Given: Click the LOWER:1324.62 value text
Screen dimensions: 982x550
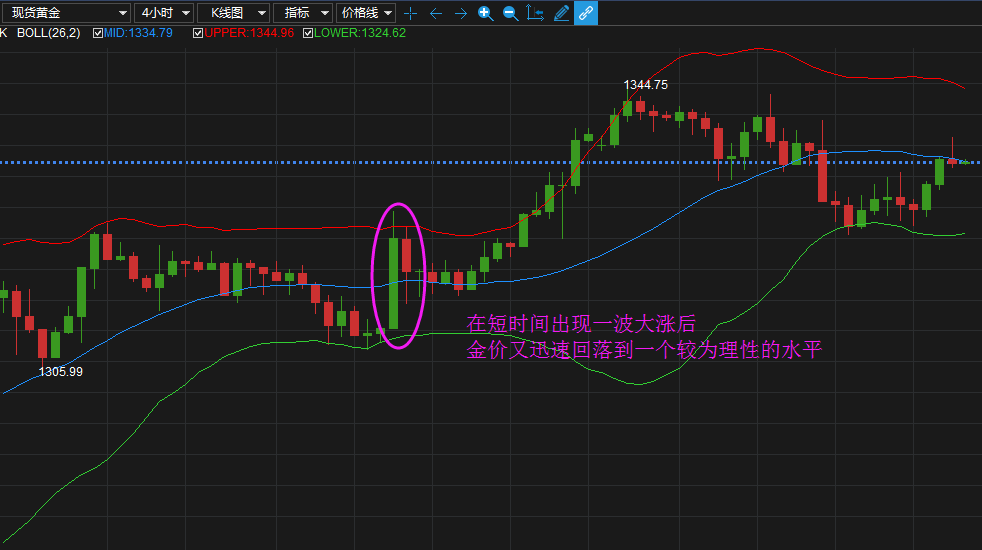Looking at the screenshot, I should (360, 33).
